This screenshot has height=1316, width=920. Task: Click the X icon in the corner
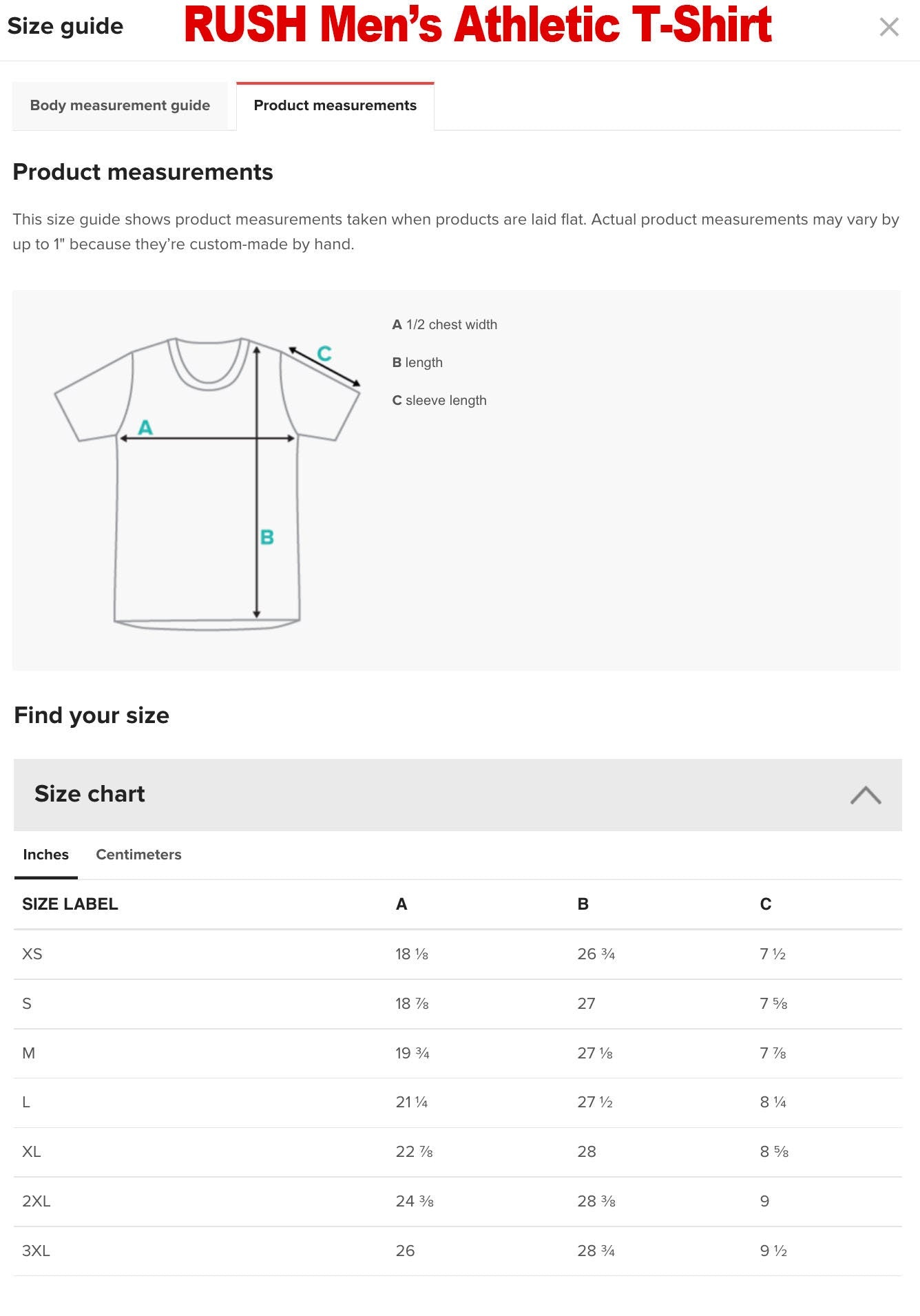(889, 28)
